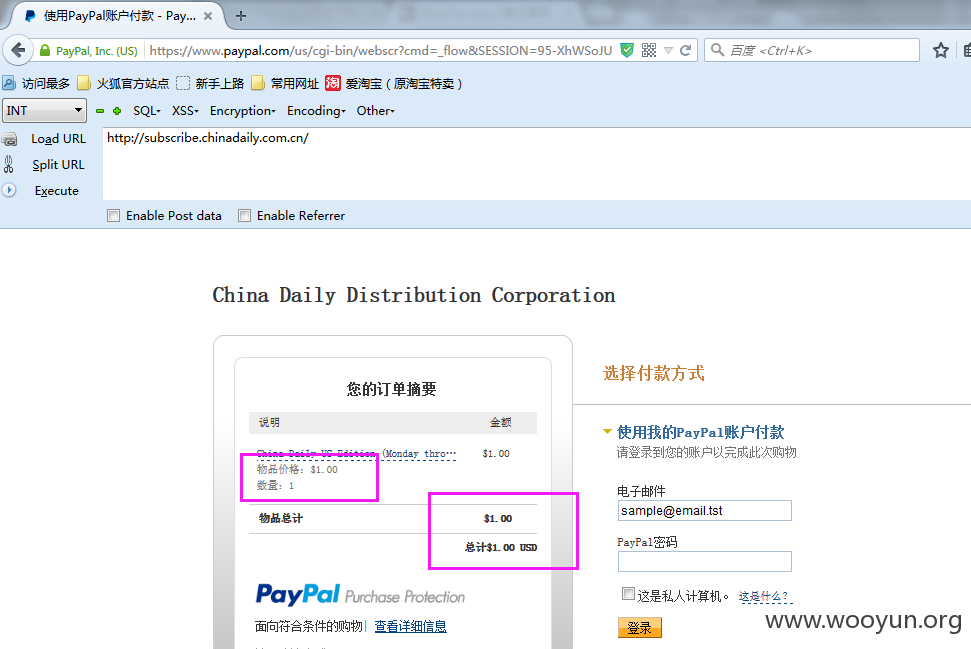Click the PayPal Purchase Protection logo
The width and height of the screenshot is (971, 649).
360,595
